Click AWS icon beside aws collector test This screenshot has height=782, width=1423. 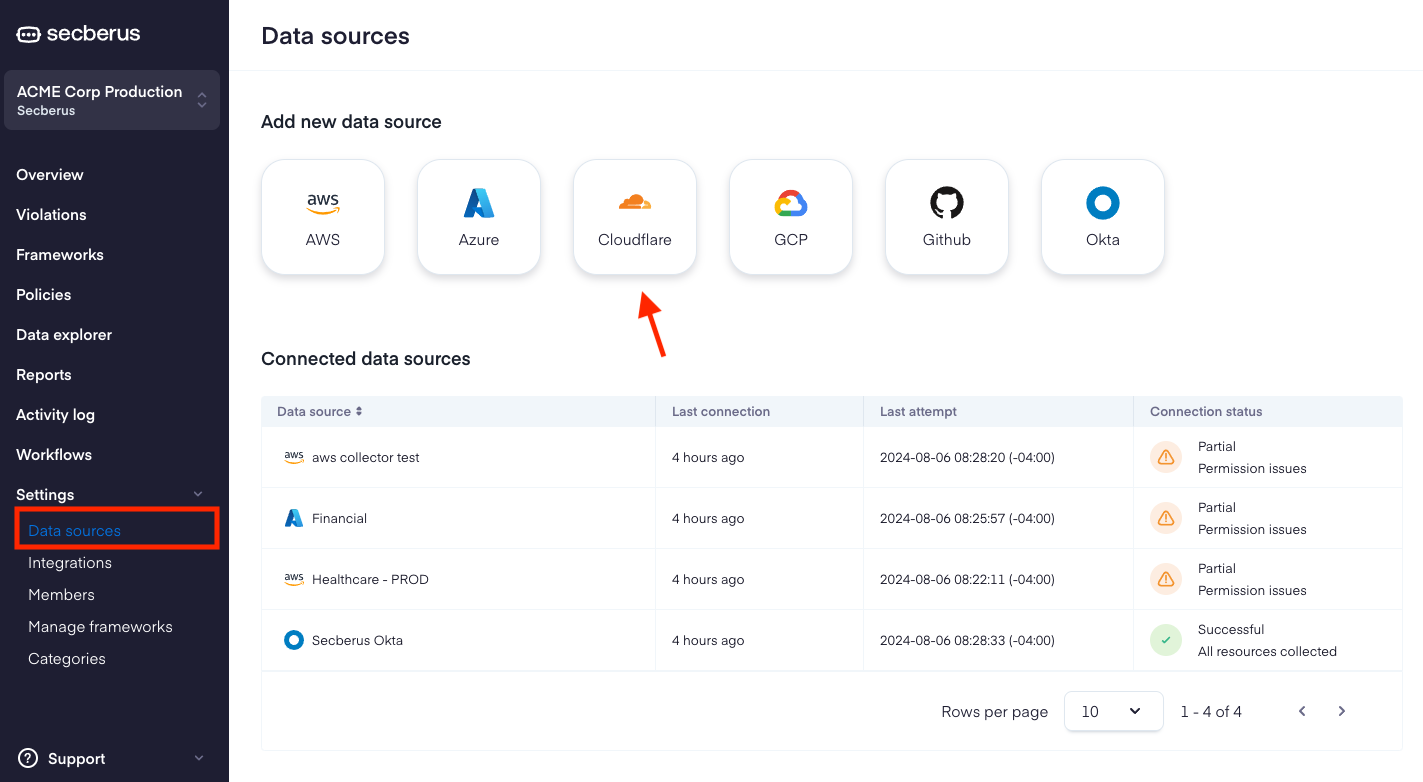[x=294, y=457]
